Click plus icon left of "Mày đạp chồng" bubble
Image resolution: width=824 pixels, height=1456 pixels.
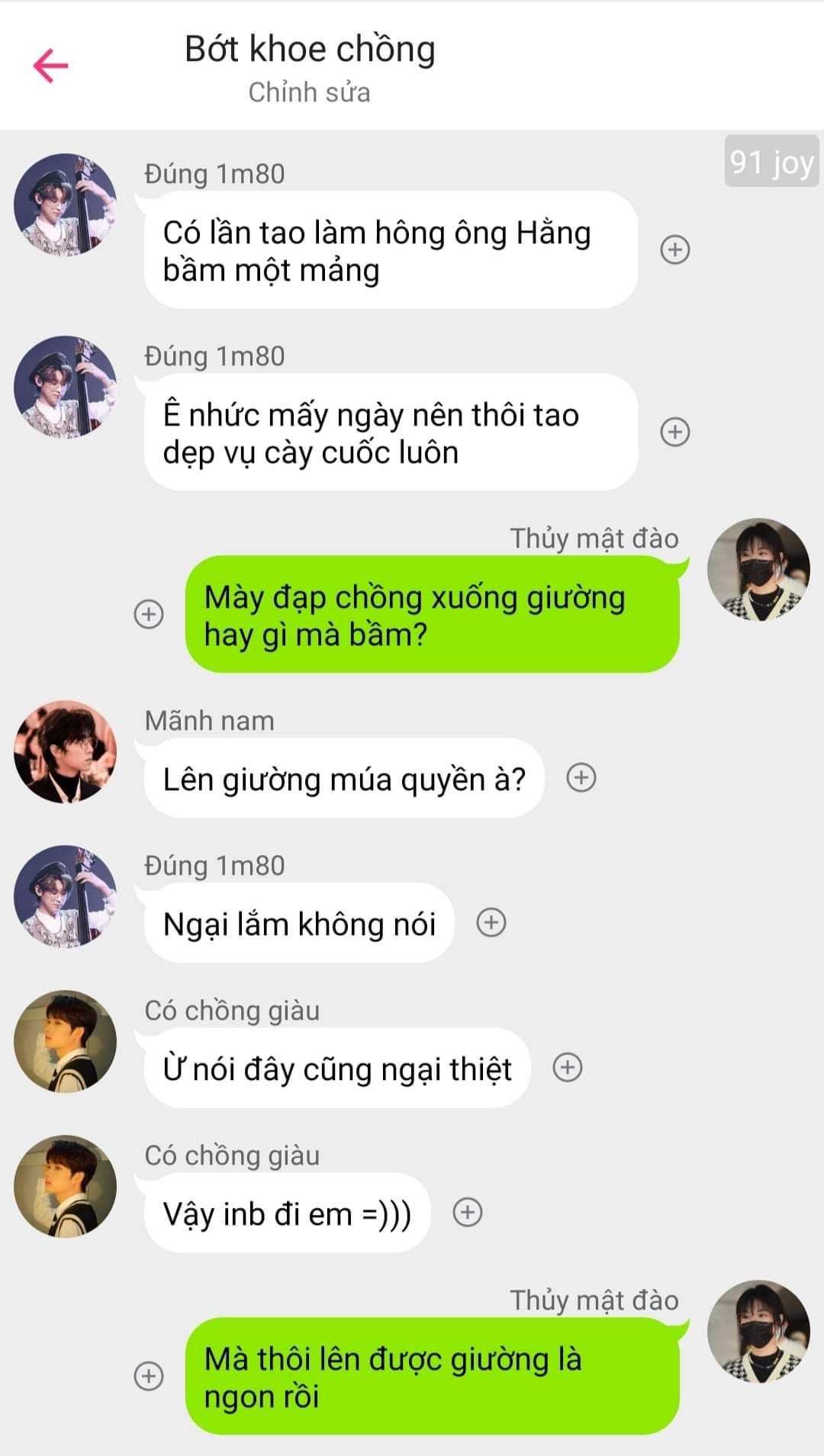click(149, 614)
